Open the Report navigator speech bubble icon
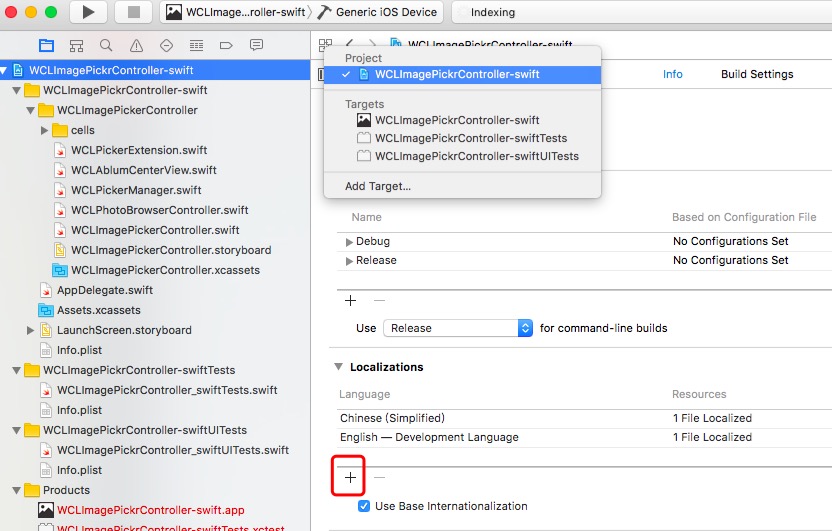 256,45
